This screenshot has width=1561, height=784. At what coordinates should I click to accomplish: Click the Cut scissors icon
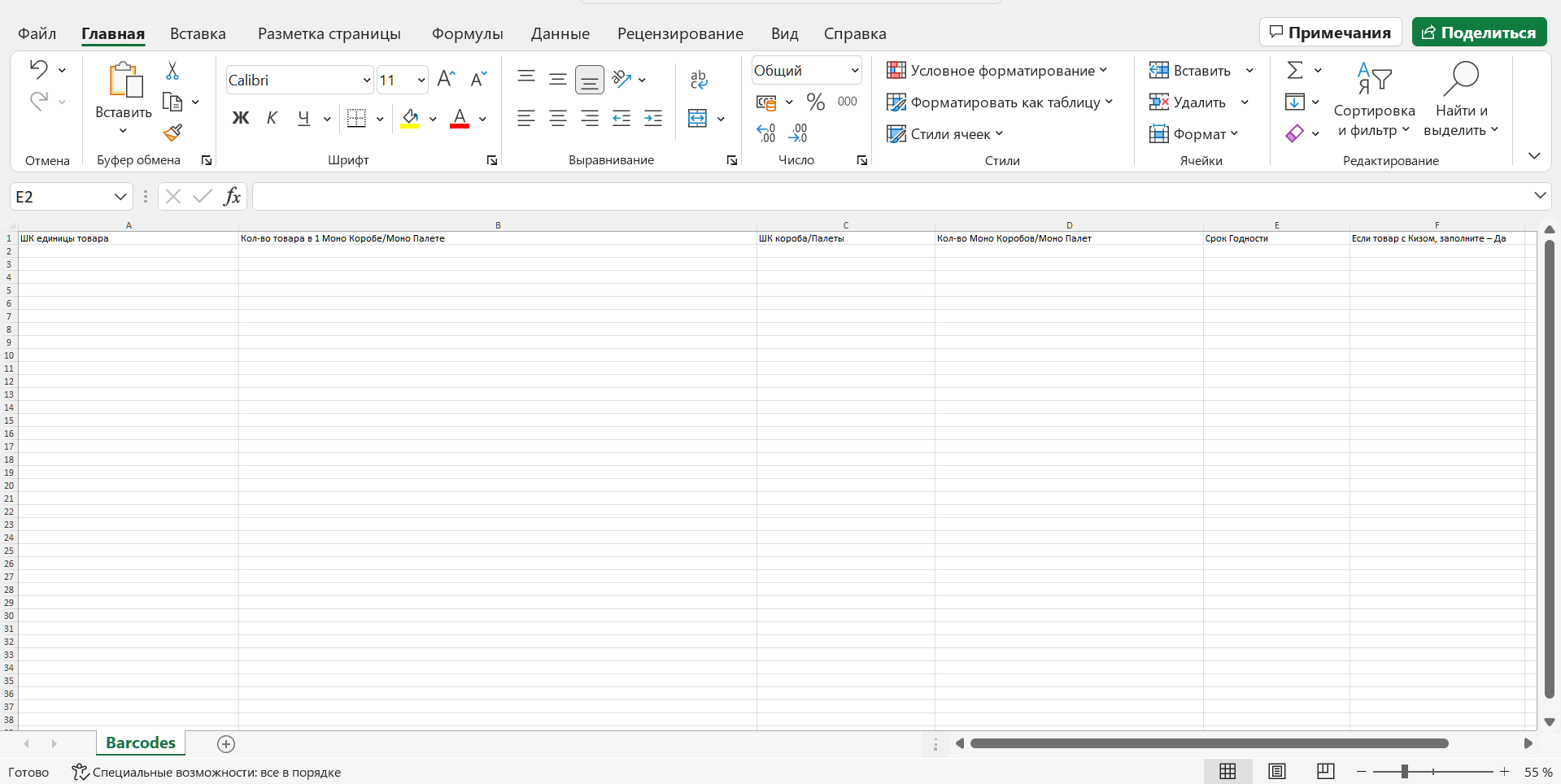(172, 71)
